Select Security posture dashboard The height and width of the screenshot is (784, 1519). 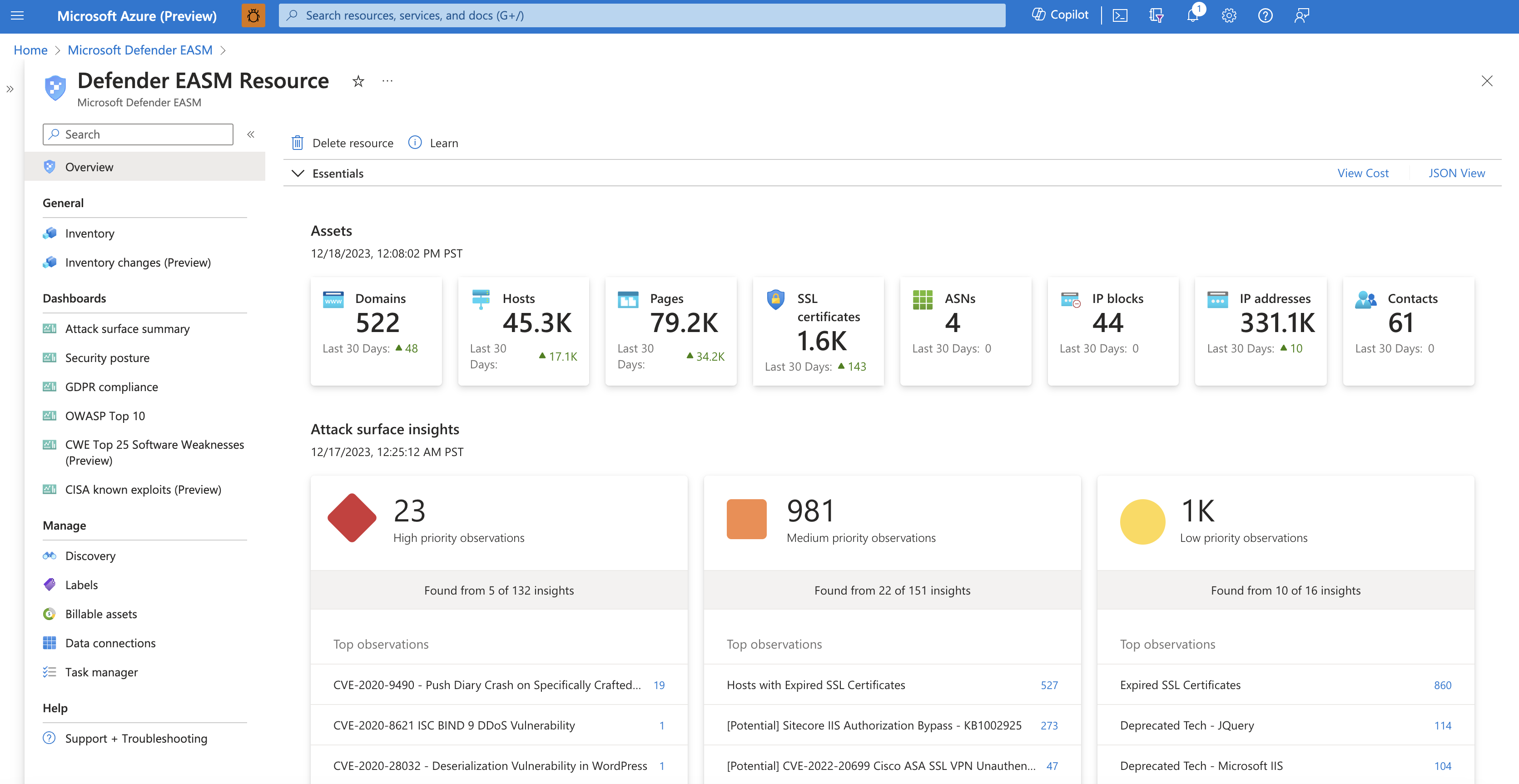tap(107, 356)
